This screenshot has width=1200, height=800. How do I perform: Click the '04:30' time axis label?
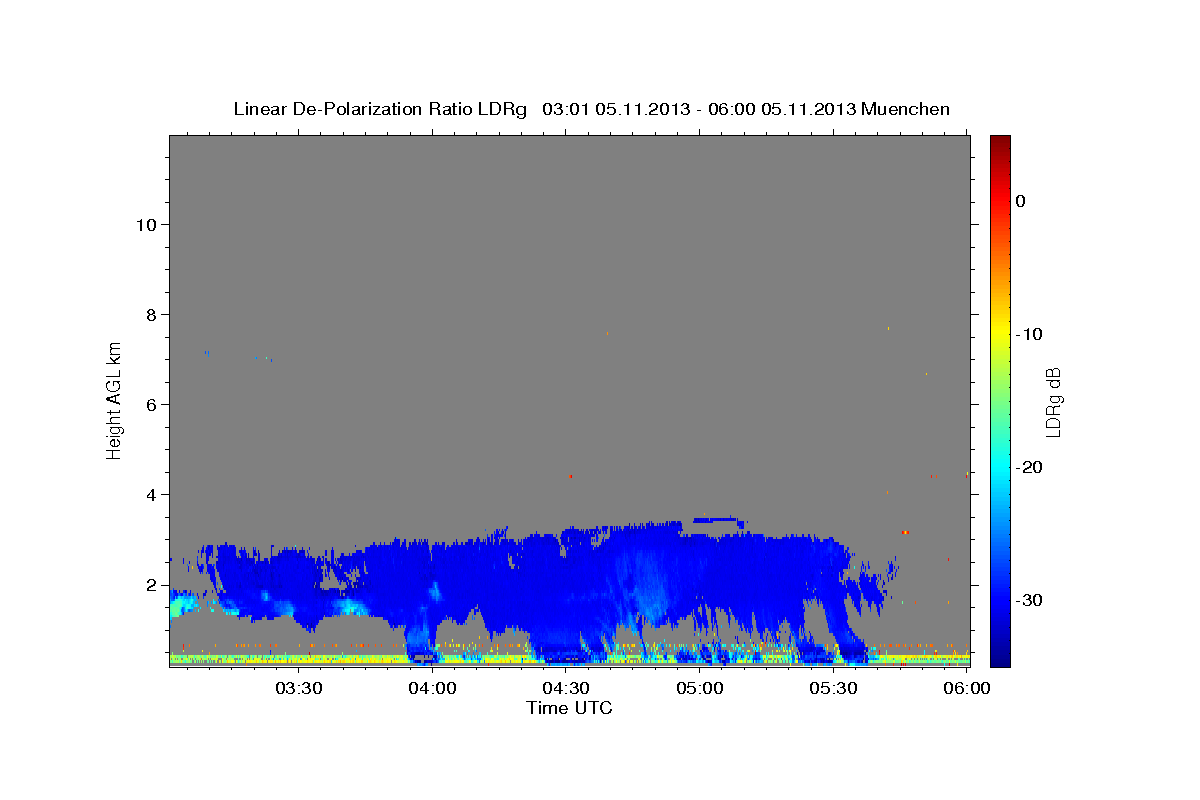click(x=566, y=688)
